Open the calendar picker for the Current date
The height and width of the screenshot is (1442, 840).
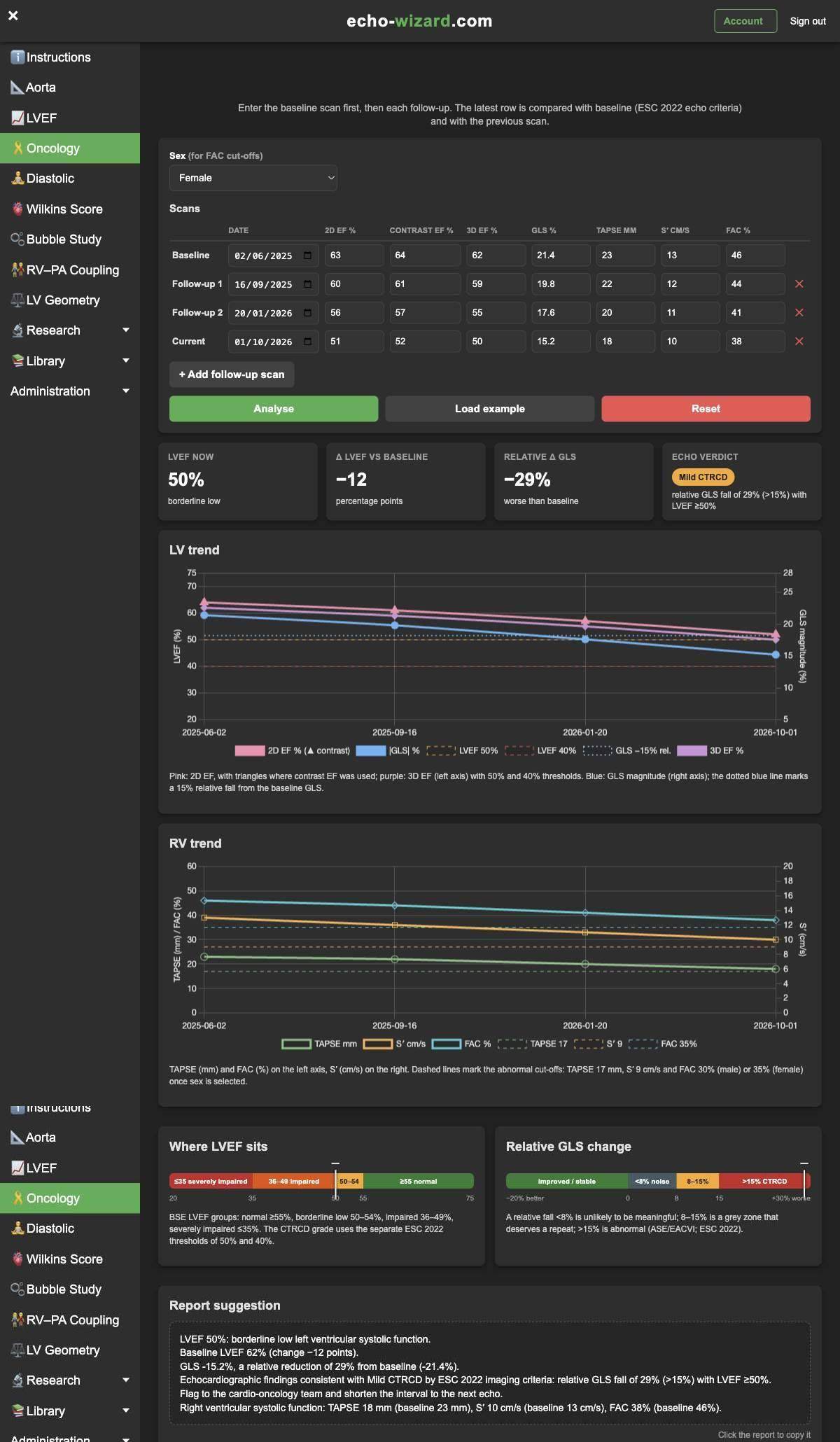pos(307,342)
